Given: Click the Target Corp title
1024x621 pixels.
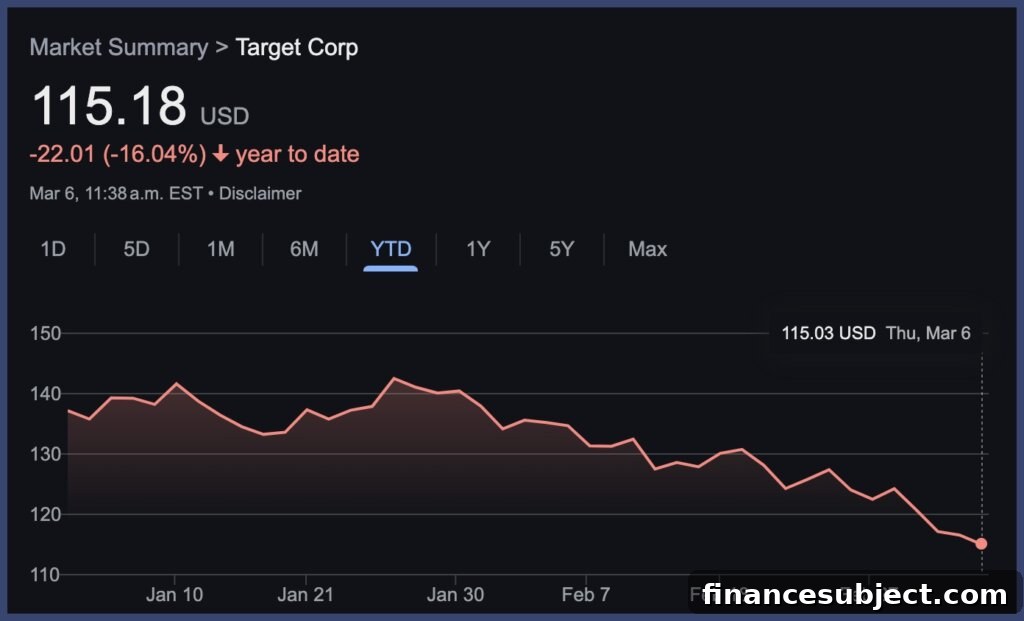Looking at the screenshot, I should [296, 48].
